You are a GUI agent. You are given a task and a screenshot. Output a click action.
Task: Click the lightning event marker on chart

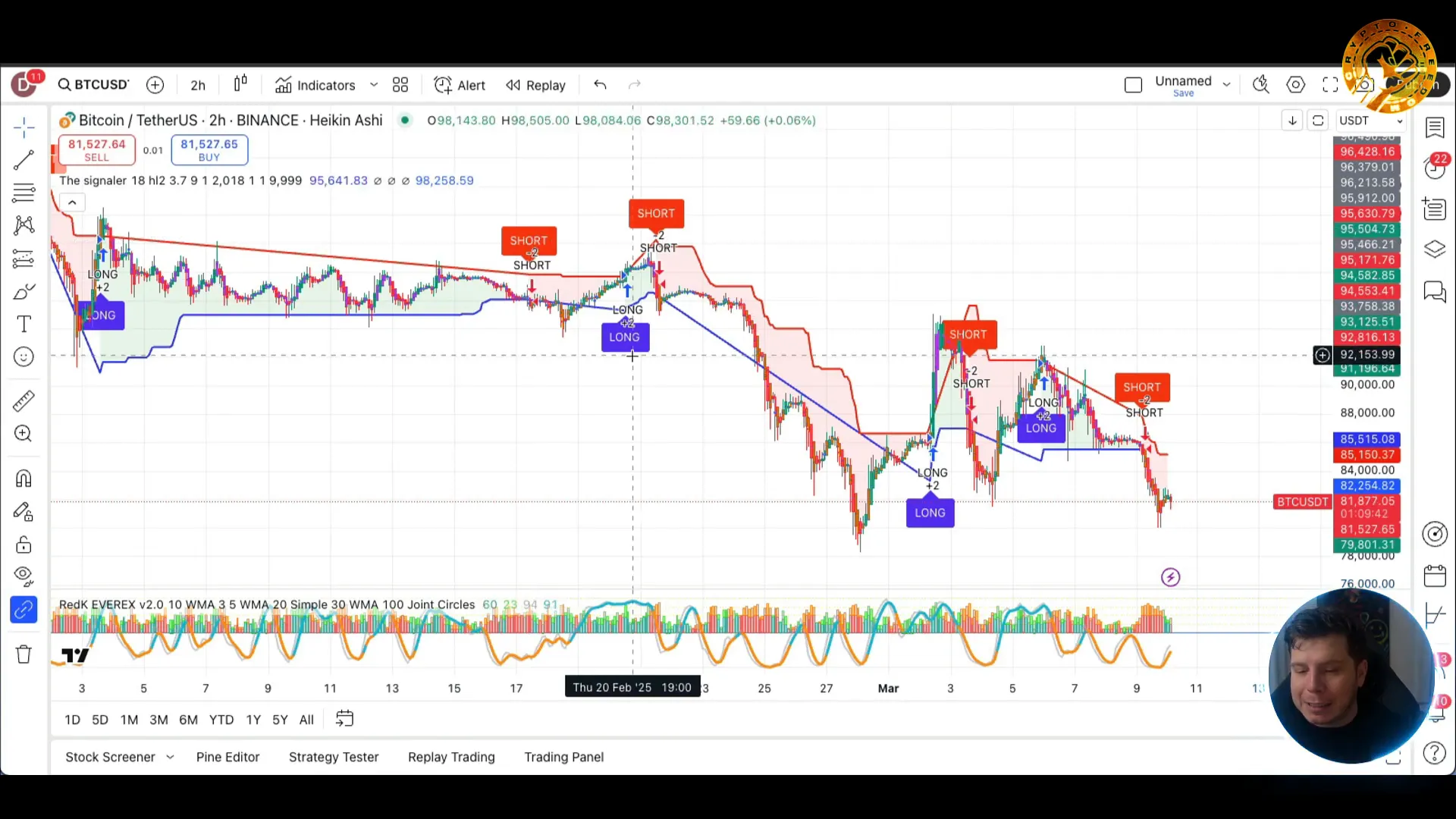[x=1171, y=578]
